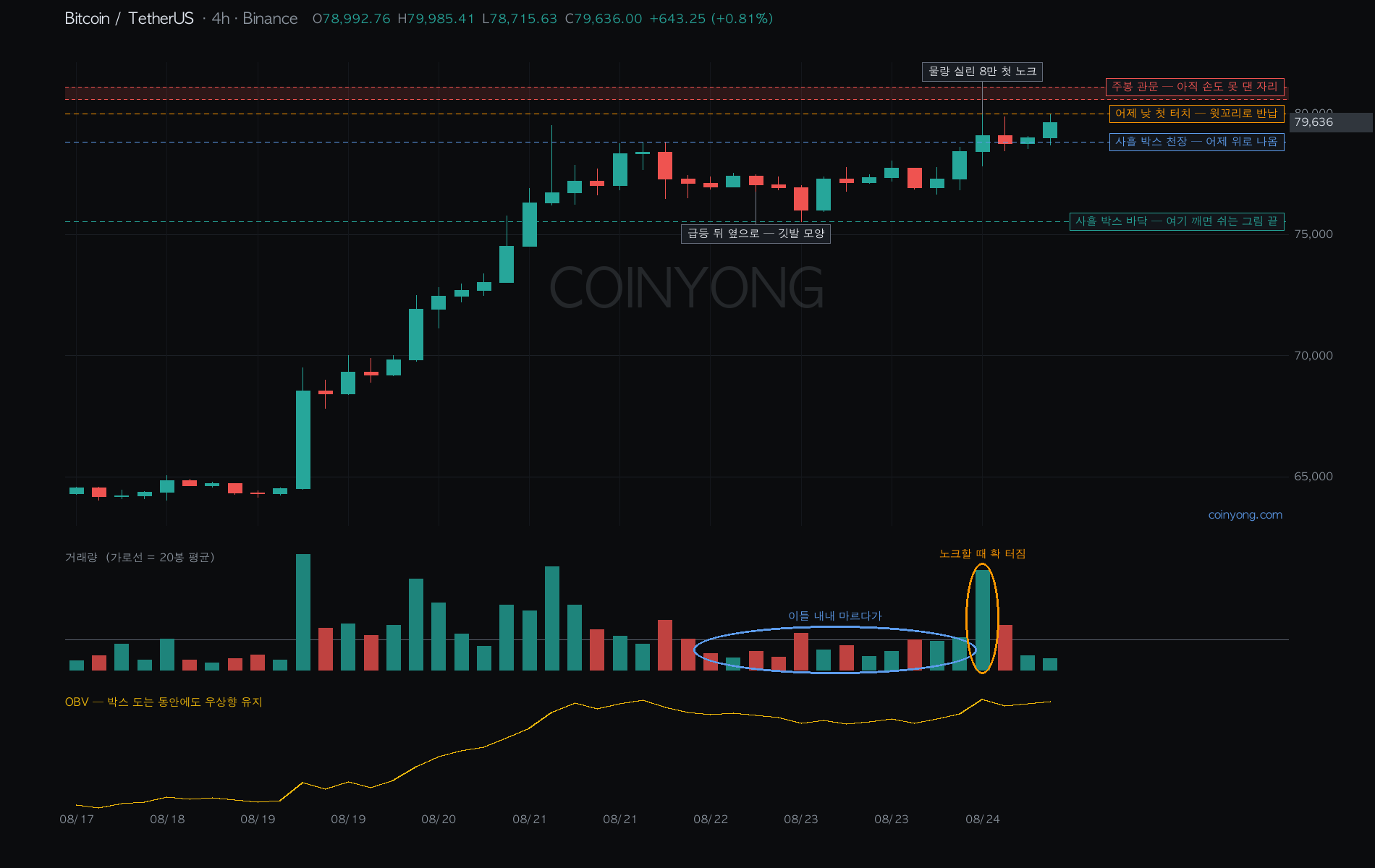
Task: Click the L78,715.63 low value
Action: click(x=520, y=19)
